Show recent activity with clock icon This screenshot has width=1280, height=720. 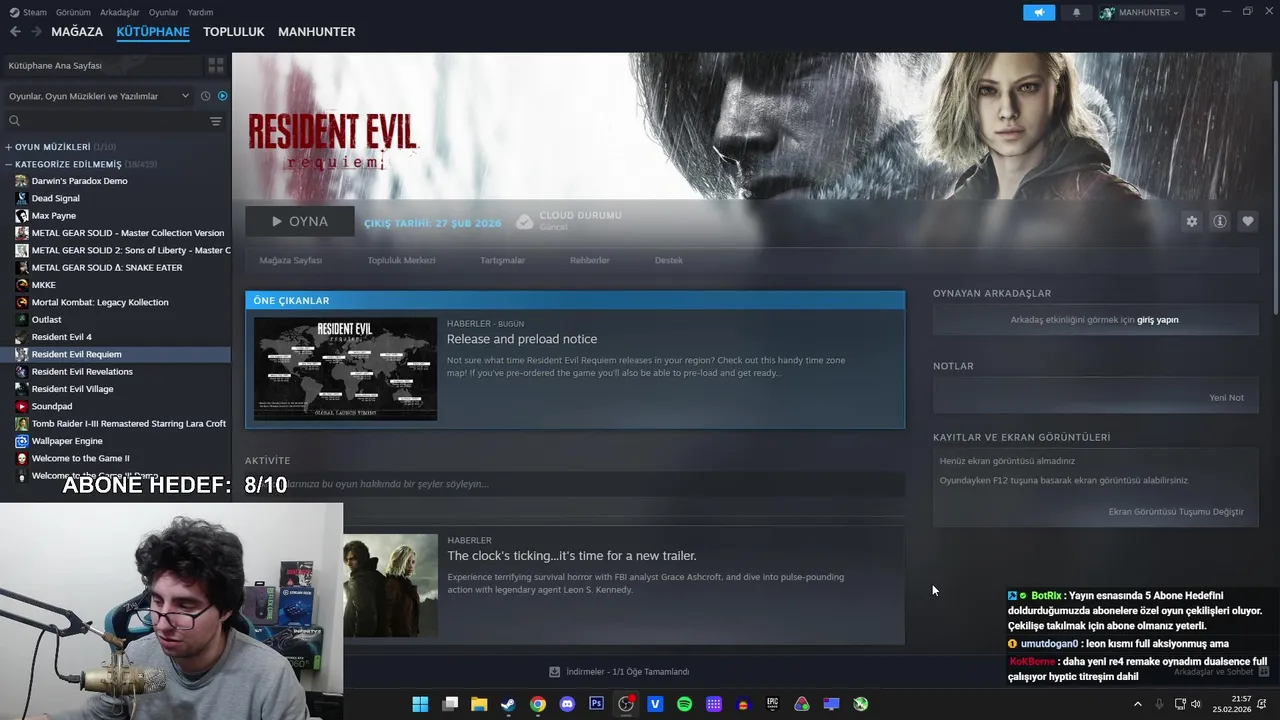click(205, 96)
